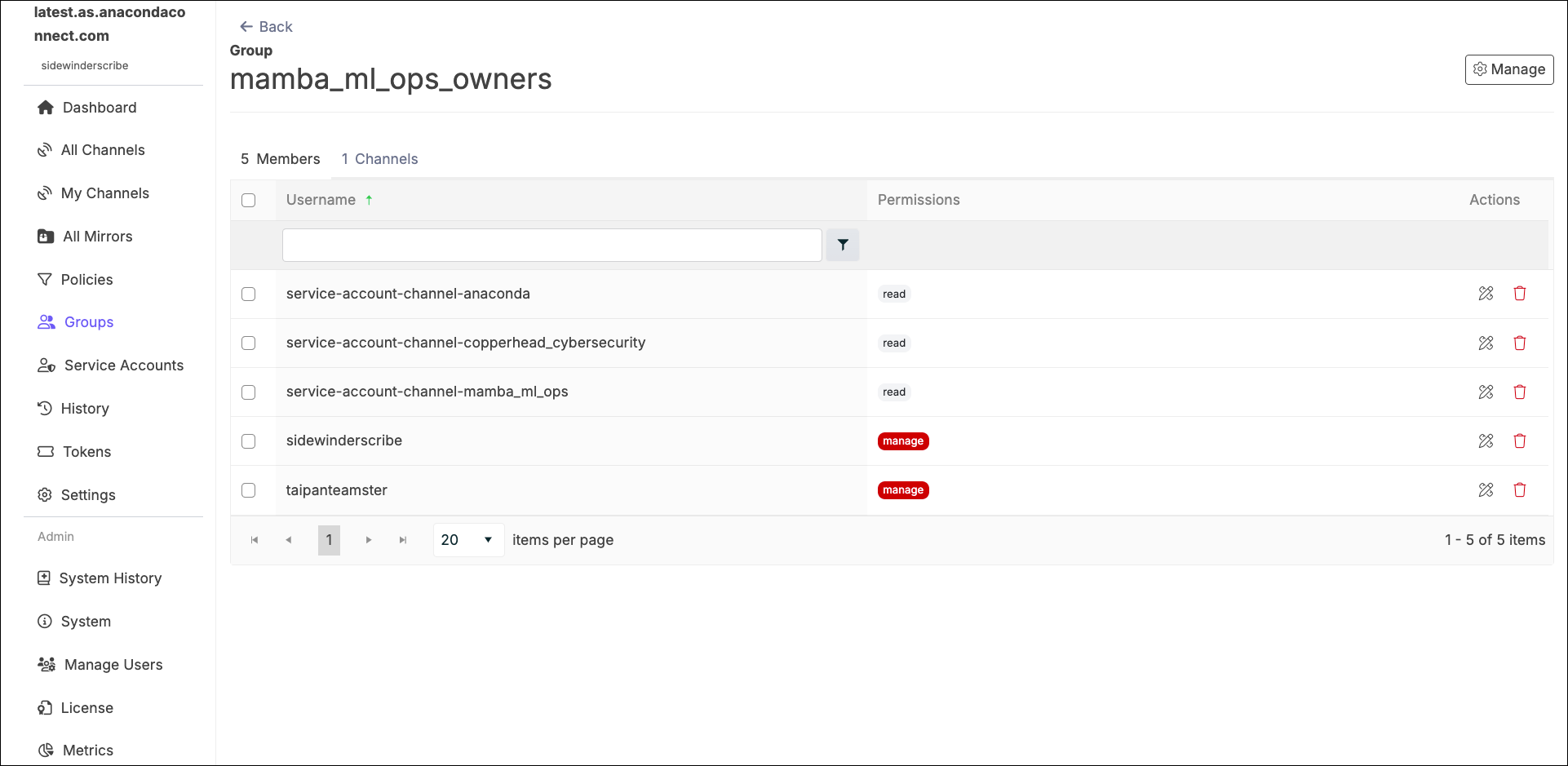
Task: Check the select-all checkbox in the table header
Action: pos(249,201)
